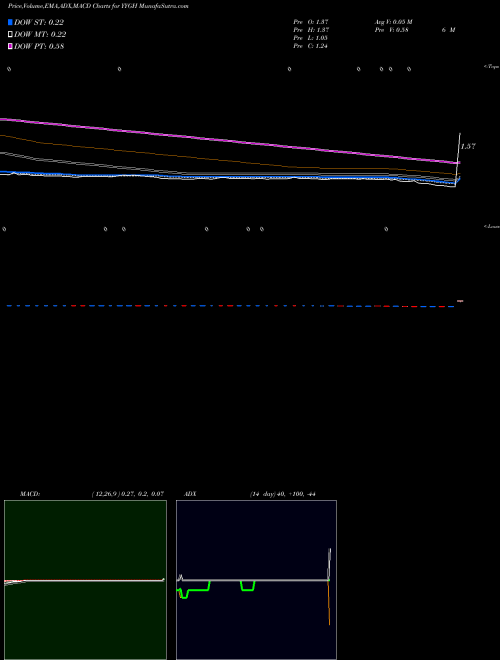This screenshot has height=660, width=500.
Task: Click the white DOW MT legend swatch
Action: [x=10, y=35]
